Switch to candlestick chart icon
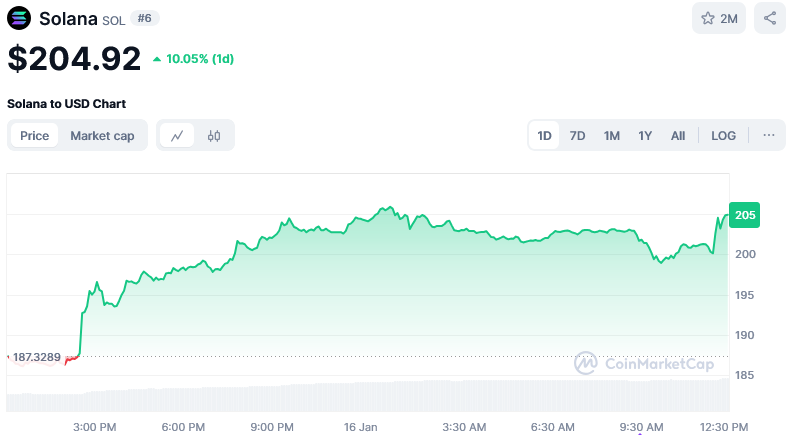 [x=214, y=136]
